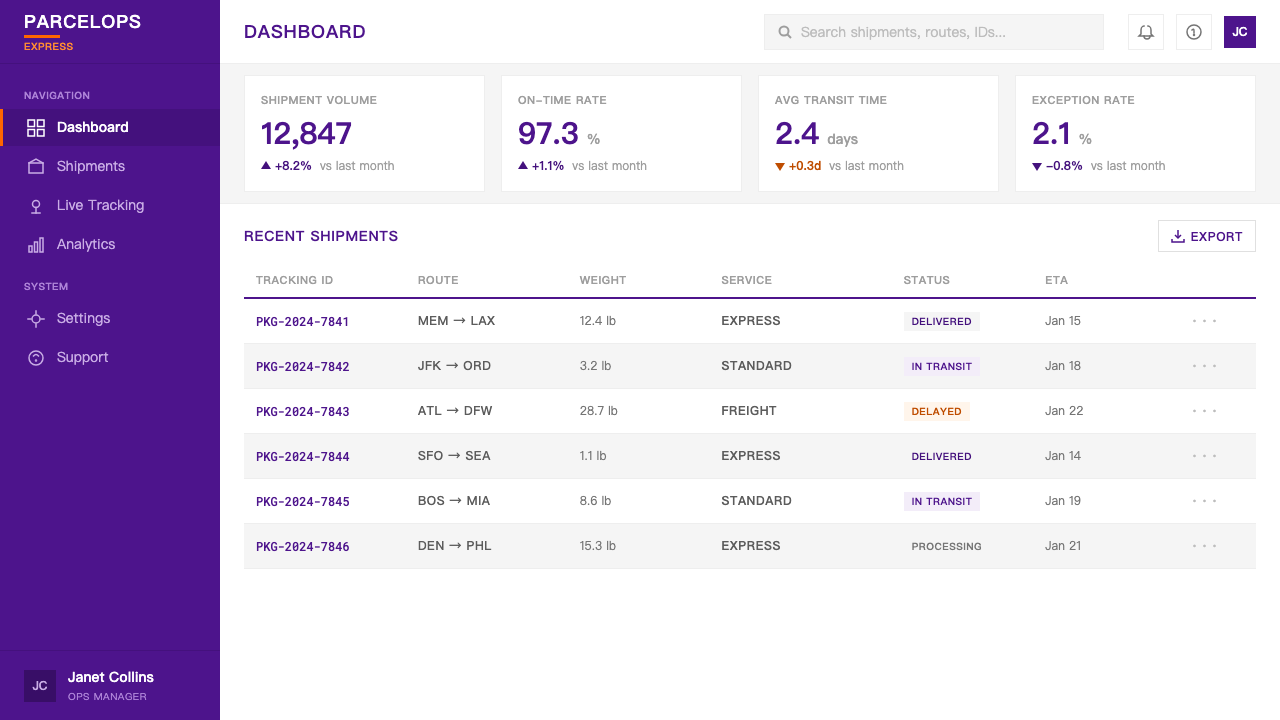Sort by Service column header
Screen dimensions: 1280x720
pyautogui.click(x=746, y=280)
